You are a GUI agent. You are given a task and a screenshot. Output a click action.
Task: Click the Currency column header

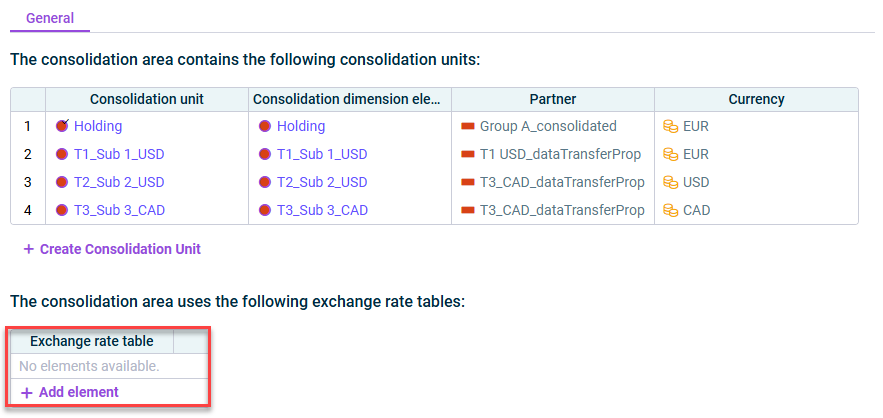coord(756,100)
